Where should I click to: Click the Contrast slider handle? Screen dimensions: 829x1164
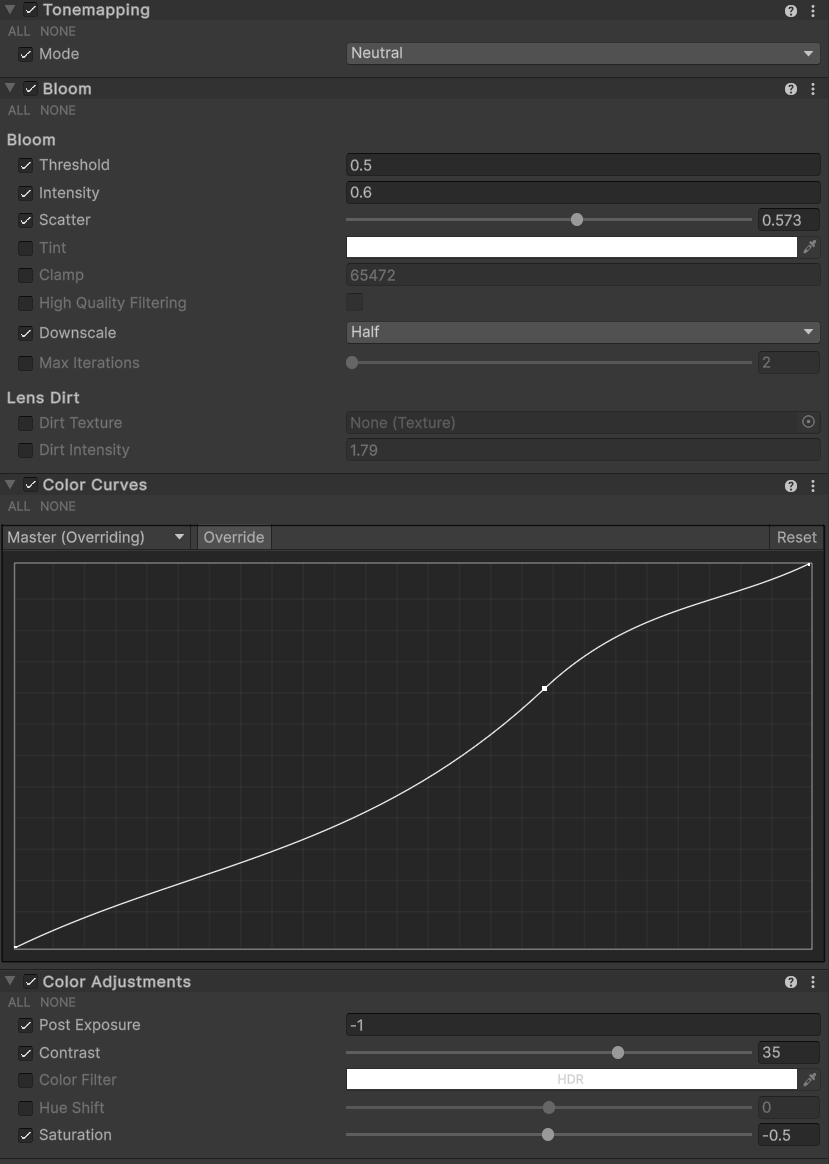click(x=617, y=1053)
